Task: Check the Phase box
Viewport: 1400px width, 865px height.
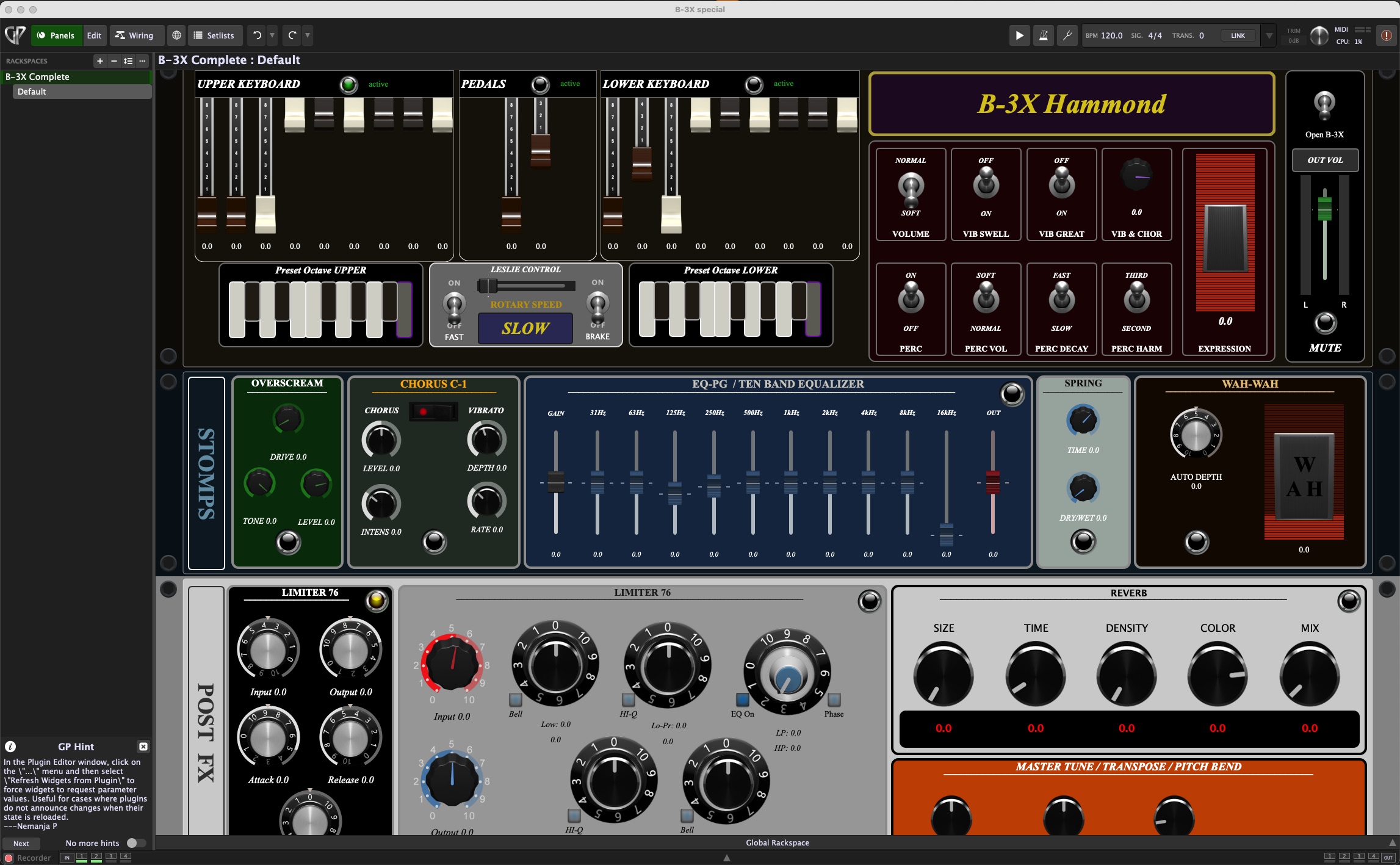Action: (834, 699)
